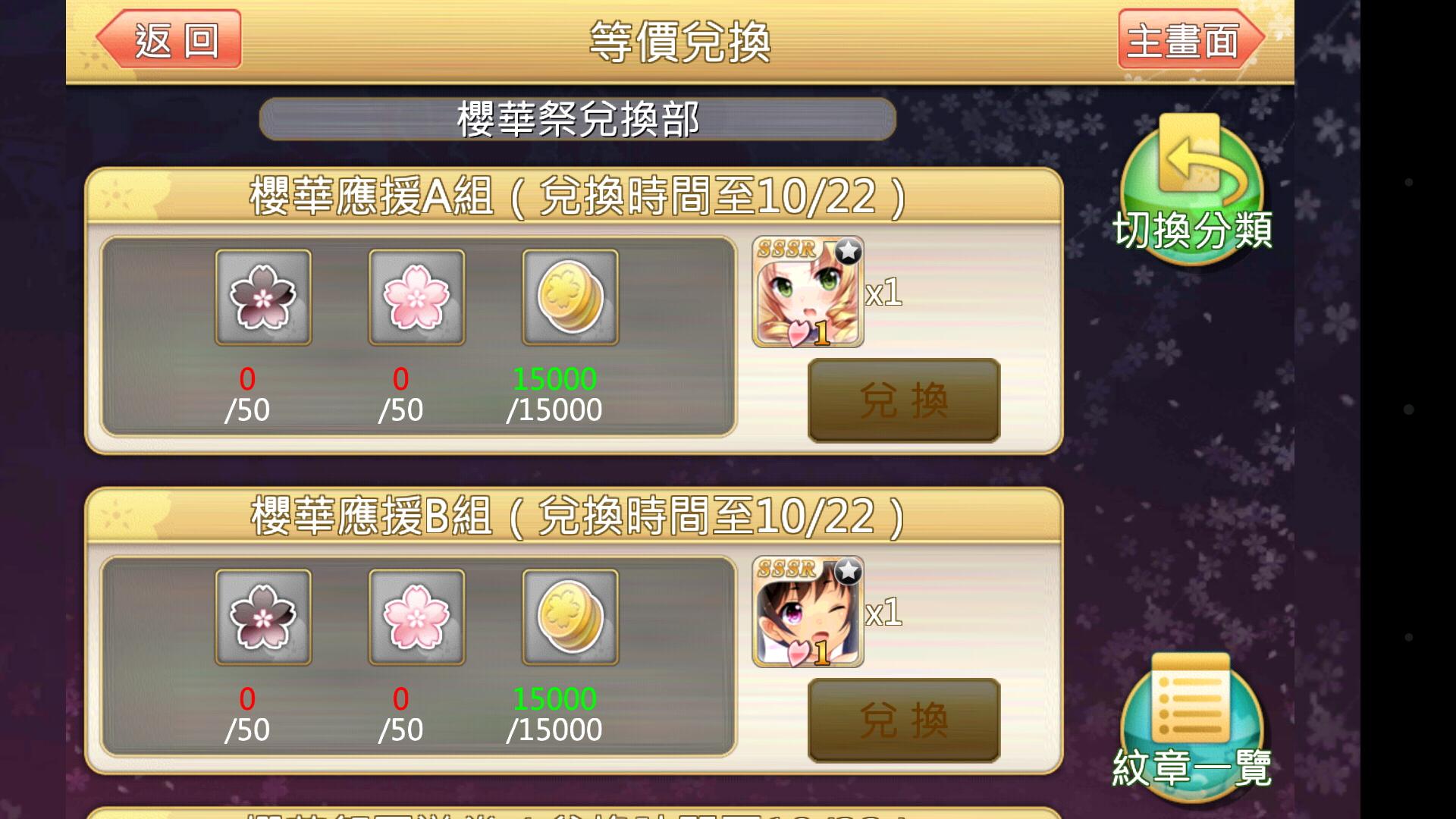1456x819 pixels.
Task: Select the 櫻華應援A組 header
Action: (x=574, y=196)
